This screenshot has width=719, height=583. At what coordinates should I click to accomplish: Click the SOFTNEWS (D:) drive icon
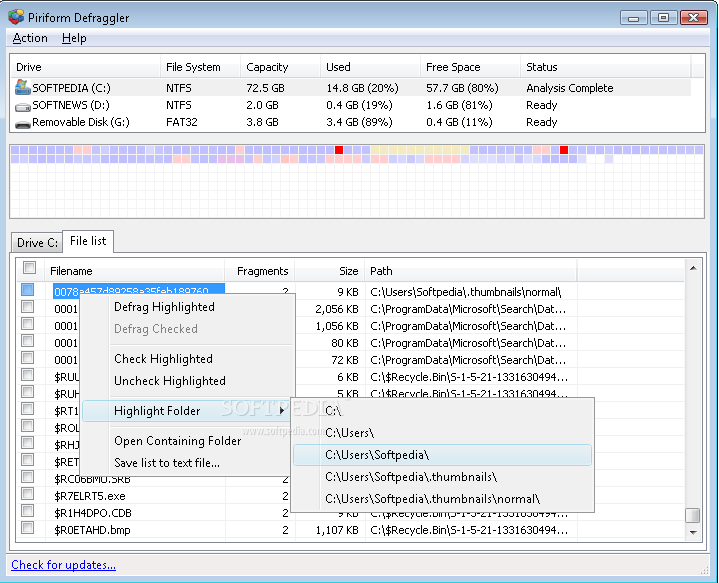click(22, 106)
